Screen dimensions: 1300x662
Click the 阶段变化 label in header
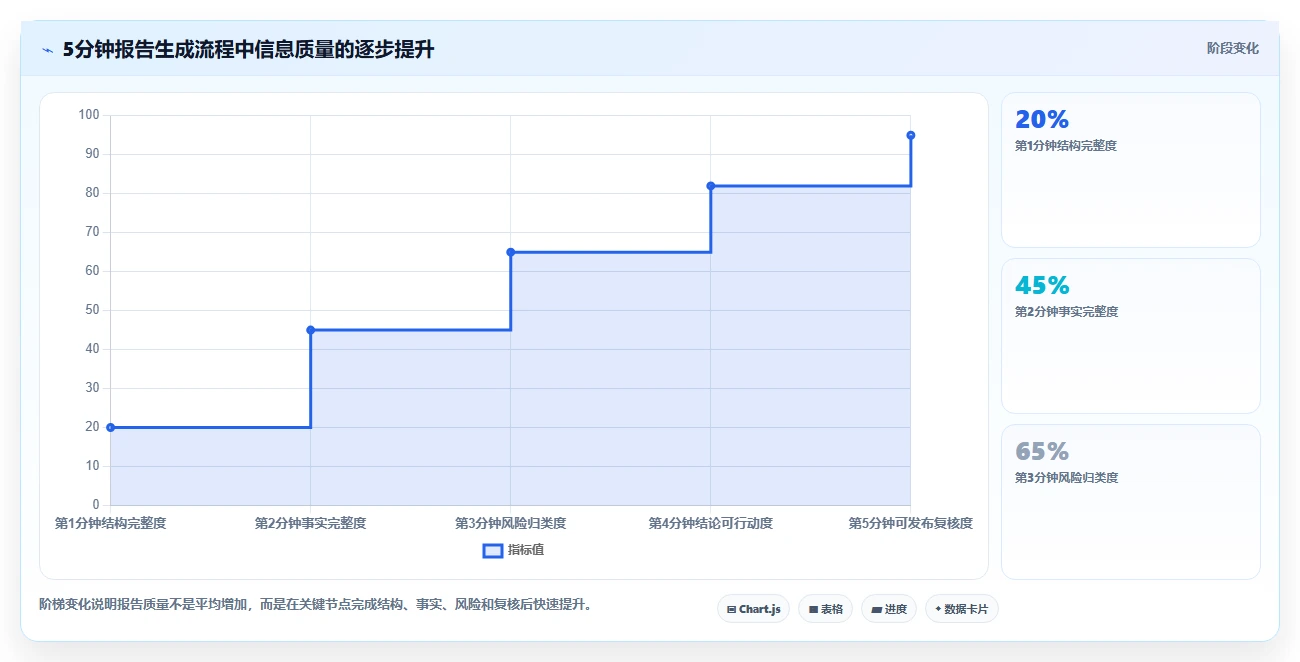[x=1232, y=48]
